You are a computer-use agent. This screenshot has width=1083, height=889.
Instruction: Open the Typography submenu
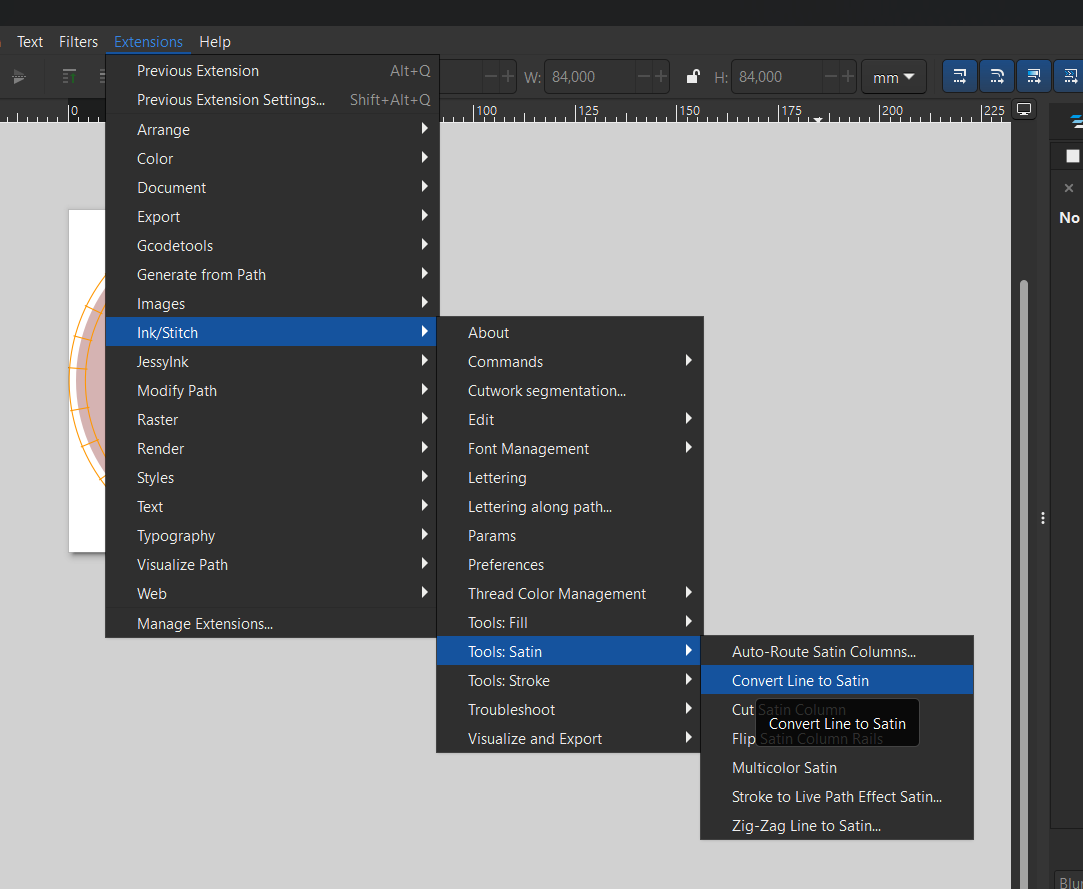[x=272, y=536]
